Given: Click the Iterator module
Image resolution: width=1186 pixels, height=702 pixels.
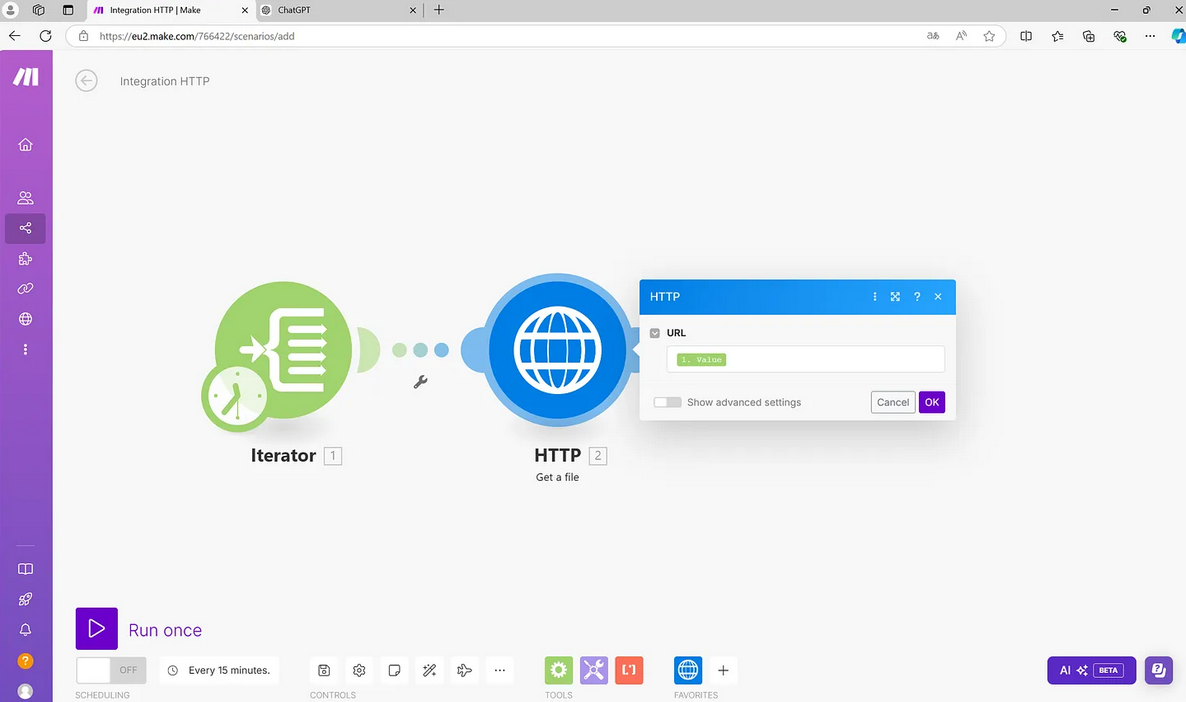Looking at the screenshot, I should coord(284,349).
